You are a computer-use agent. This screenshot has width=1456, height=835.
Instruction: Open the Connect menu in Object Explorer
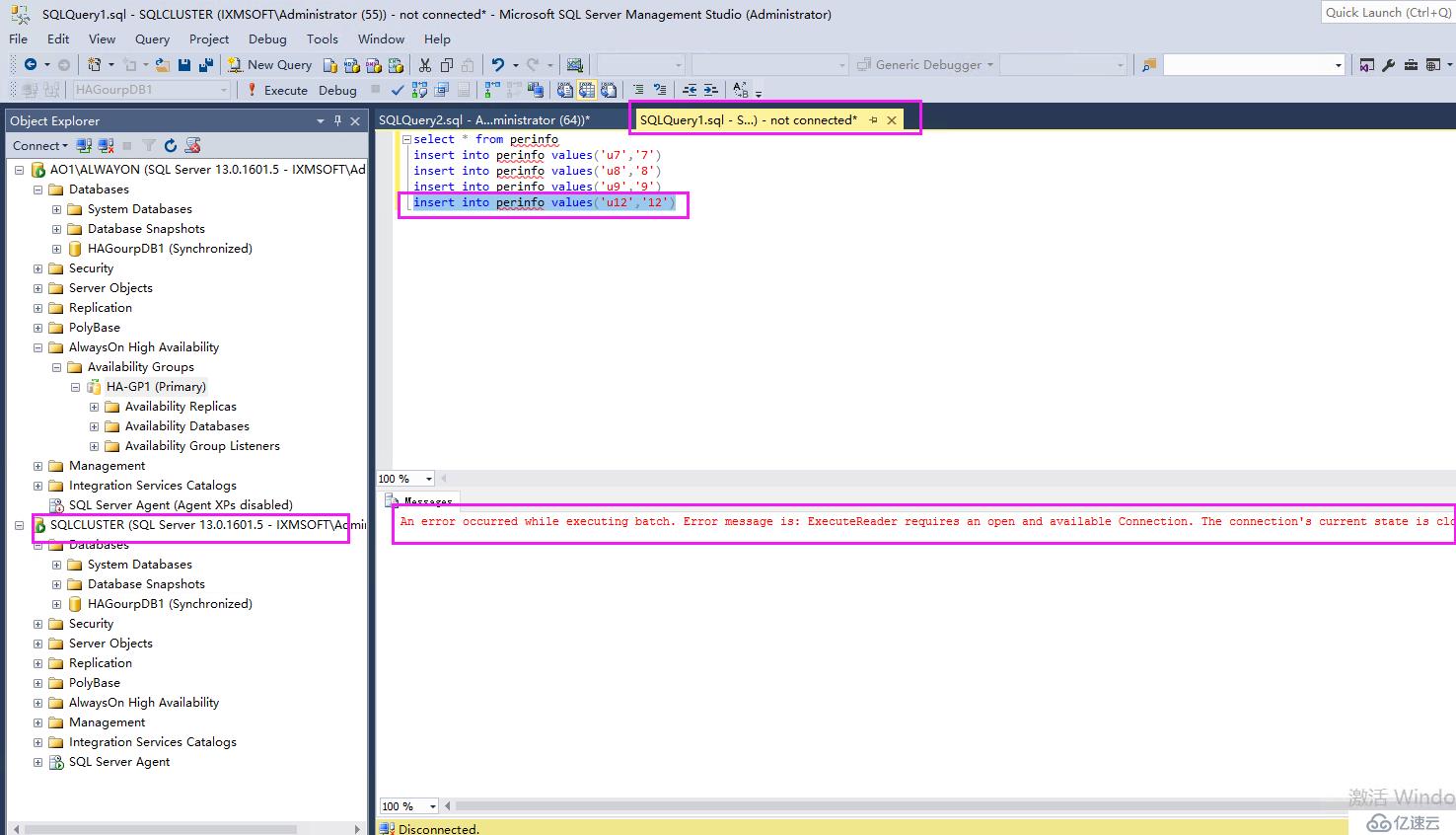click(x=40, y=146)
